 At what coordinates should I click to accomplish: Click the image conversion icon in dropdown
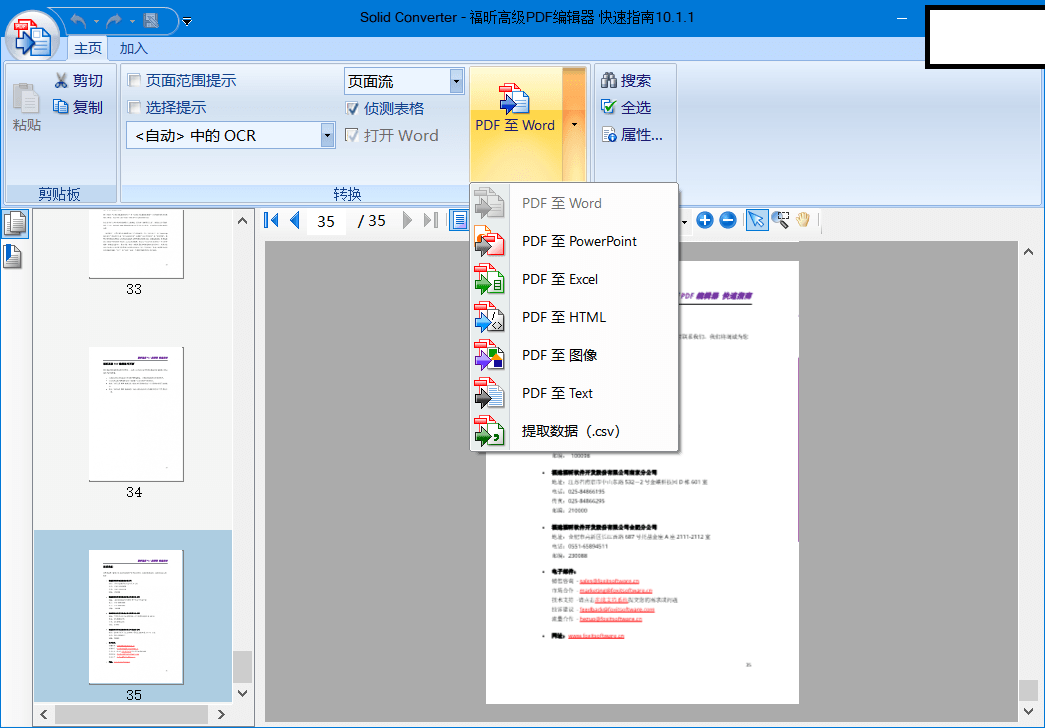pos(489,355)
